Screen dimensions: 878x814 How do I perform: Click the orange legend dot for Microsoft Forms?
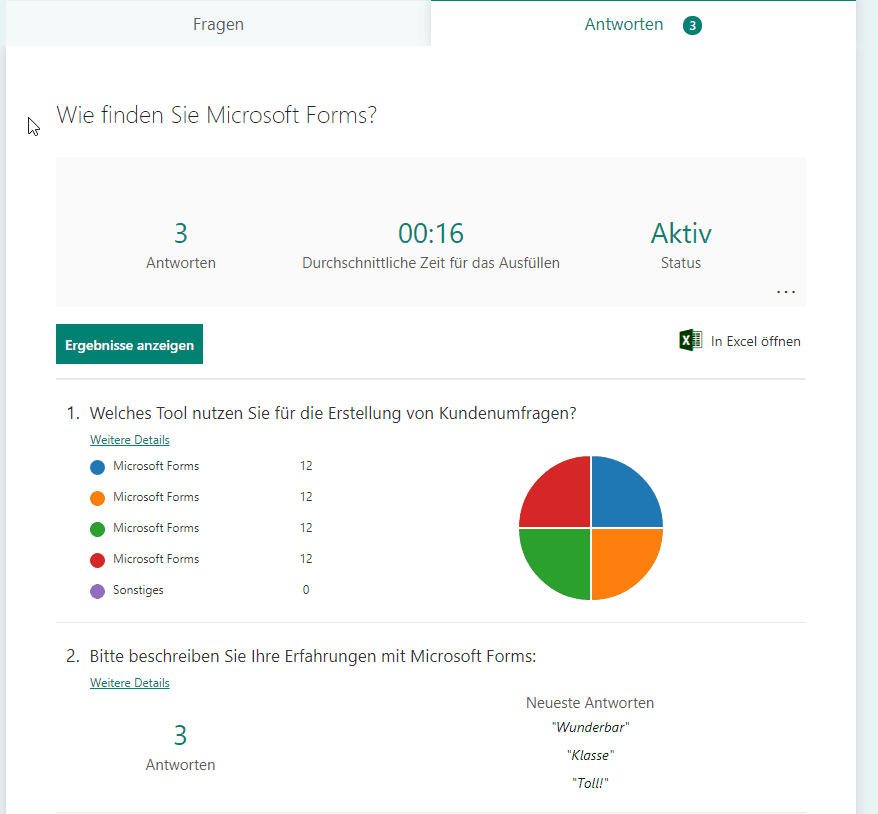pyautogui.click(x=97, y=498)
